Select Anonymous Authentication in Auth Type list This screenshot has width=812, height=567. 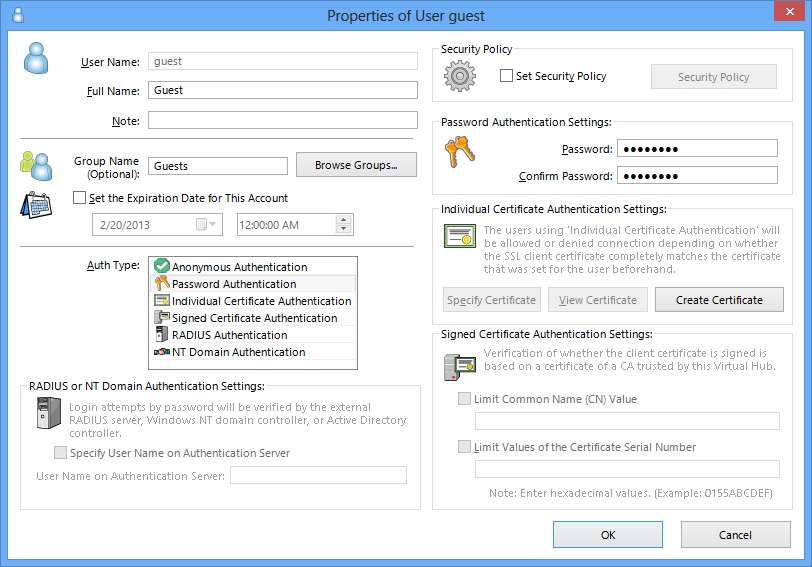(x=239, y=267)
